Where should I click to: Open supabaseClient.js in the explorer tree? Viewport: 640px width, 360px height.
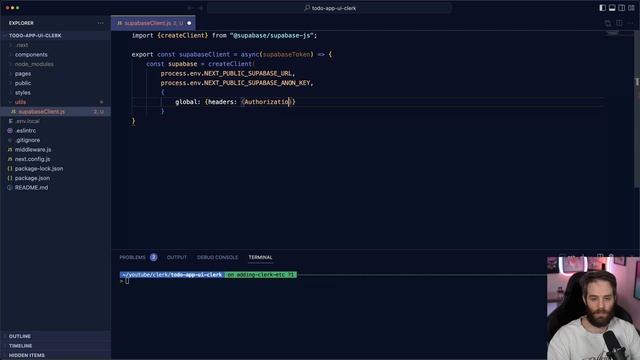(x=42, y=111)
